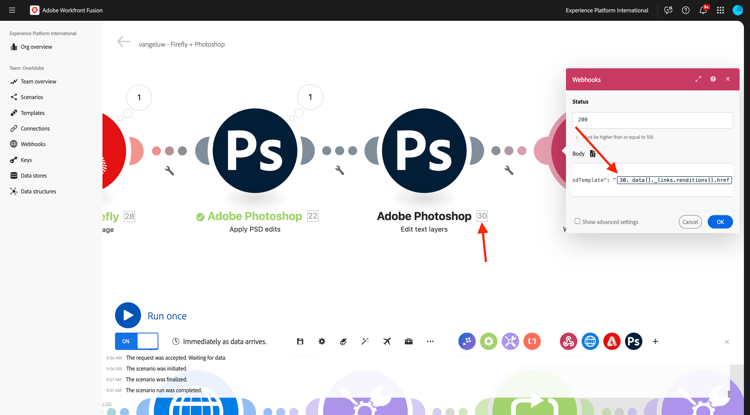The width and height of the screenshot is (750, 415).
Task: Open the Flow control tool icon
Action: [467, 341]
